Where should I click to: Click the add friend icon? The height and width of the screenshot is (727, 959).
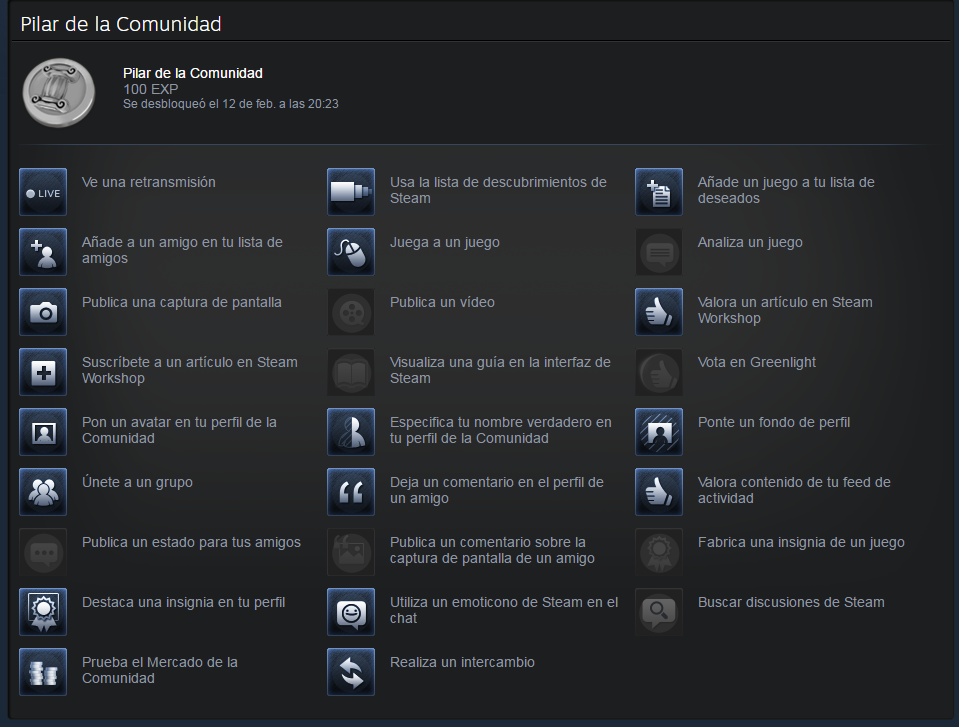point(43,252)
